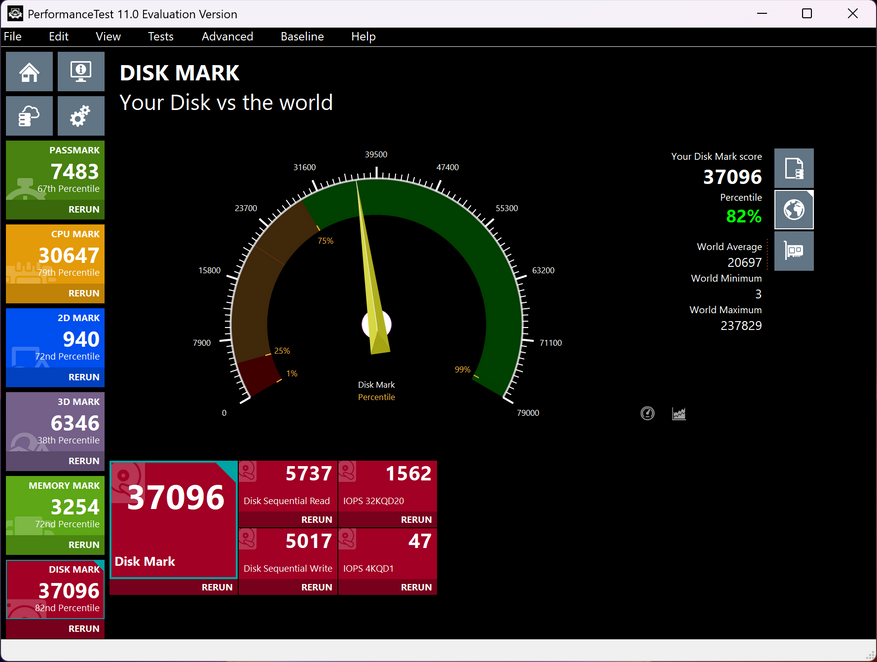Rerun Disk Mark in the left sidebar
The image size is (877, 662).
[84, 629]
